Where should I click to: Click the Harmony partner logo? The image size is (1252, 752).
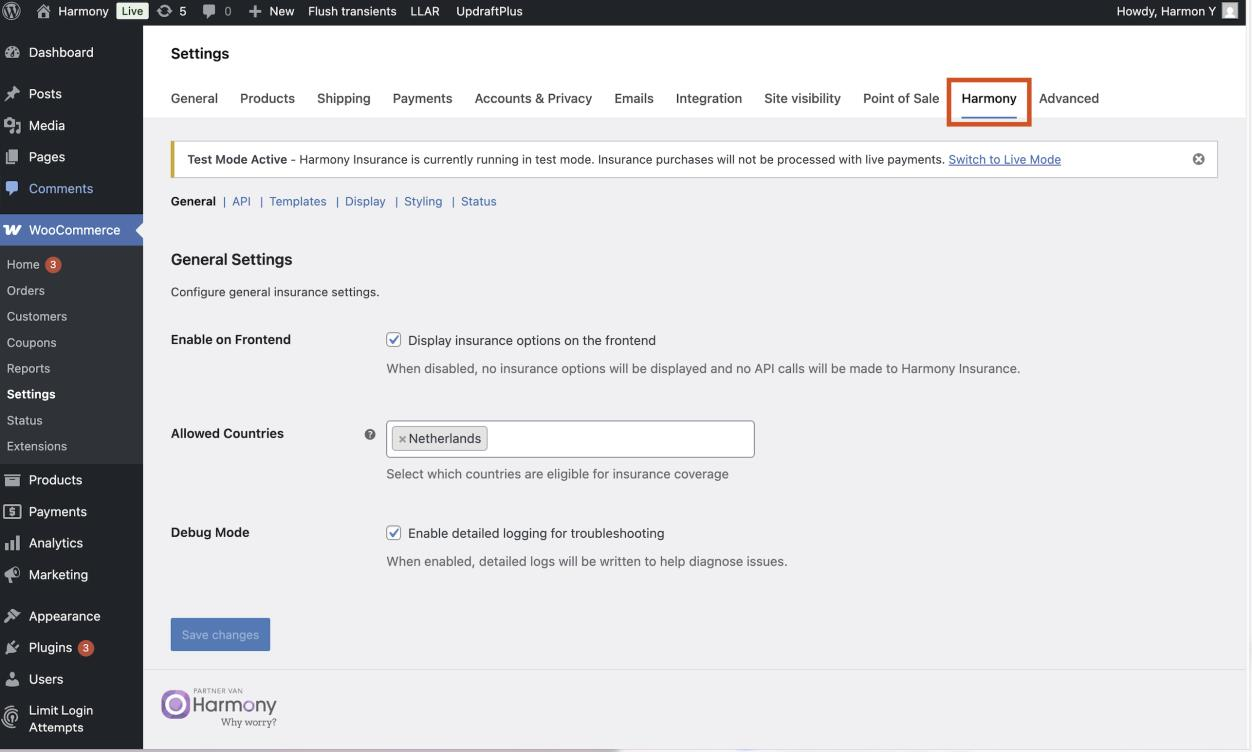pyautogui.click(x=219, y=708)
